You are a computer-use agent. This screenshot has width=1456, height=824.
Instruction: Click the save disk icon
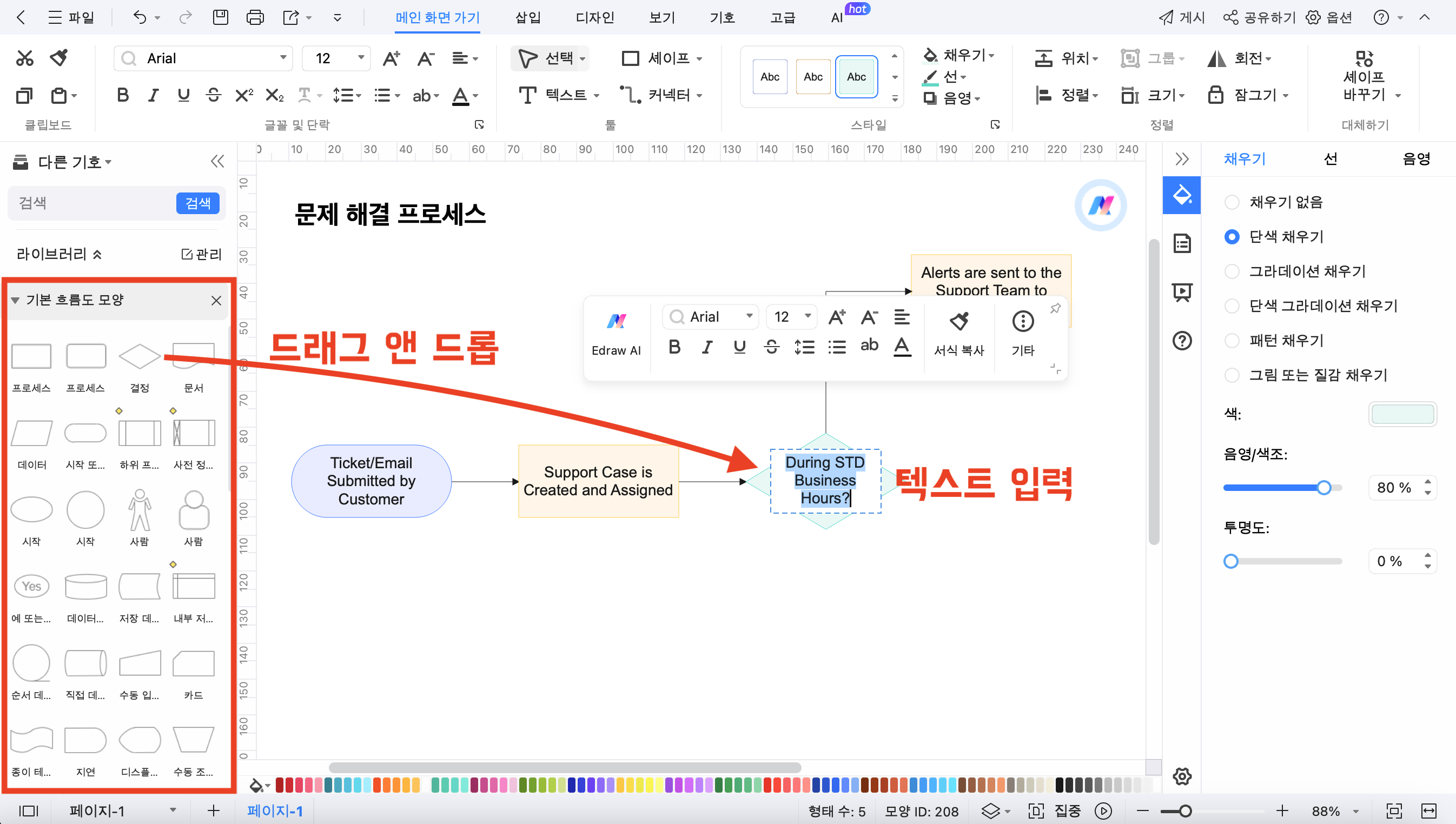tap(220, 17)
